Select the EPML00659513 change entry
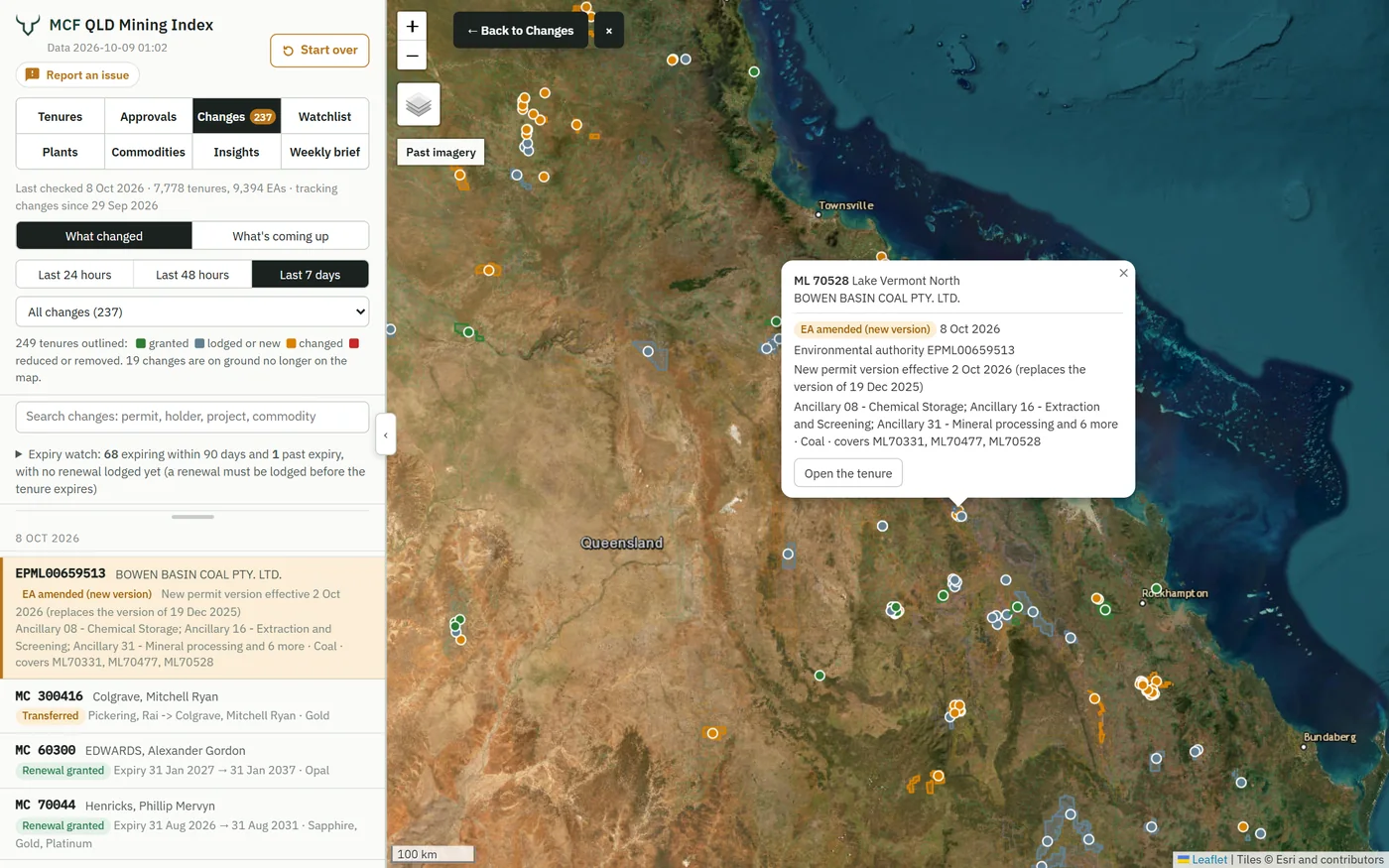 (192, 618)
